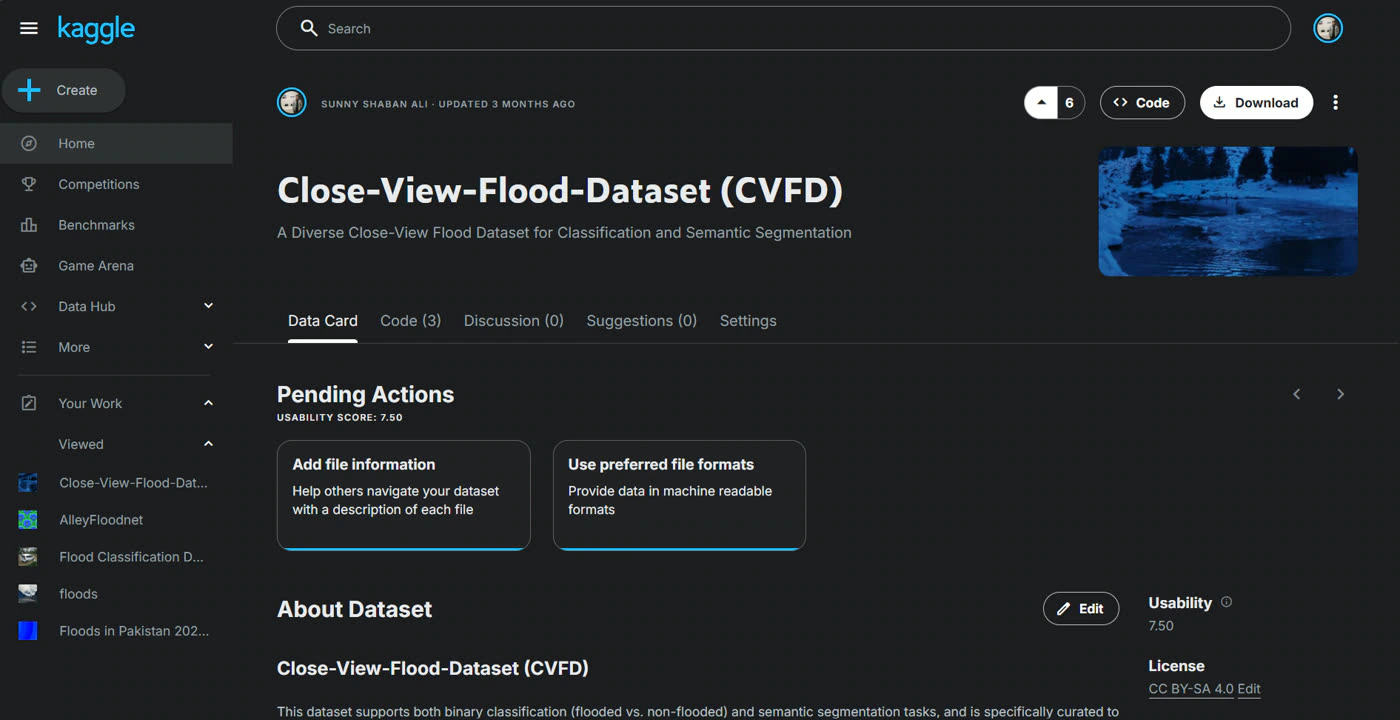Click Edit next to the license
This screenshot has height=720, width=1400.
tap(1249, 689)
